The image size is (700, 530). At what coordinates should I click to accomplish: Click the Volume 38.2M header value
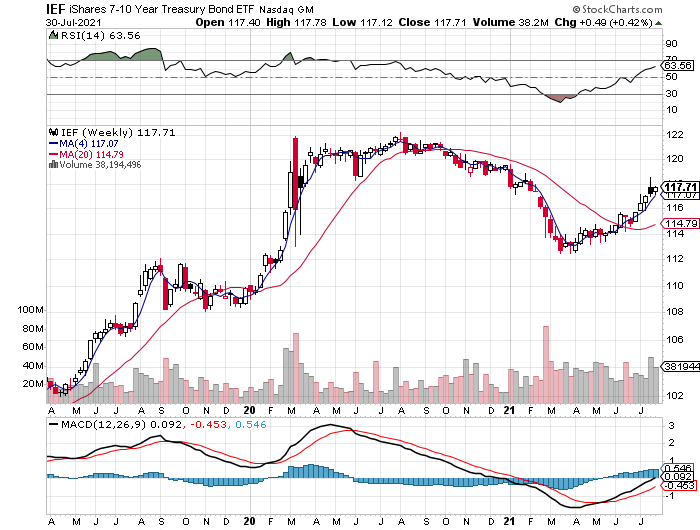pos(510,22)
